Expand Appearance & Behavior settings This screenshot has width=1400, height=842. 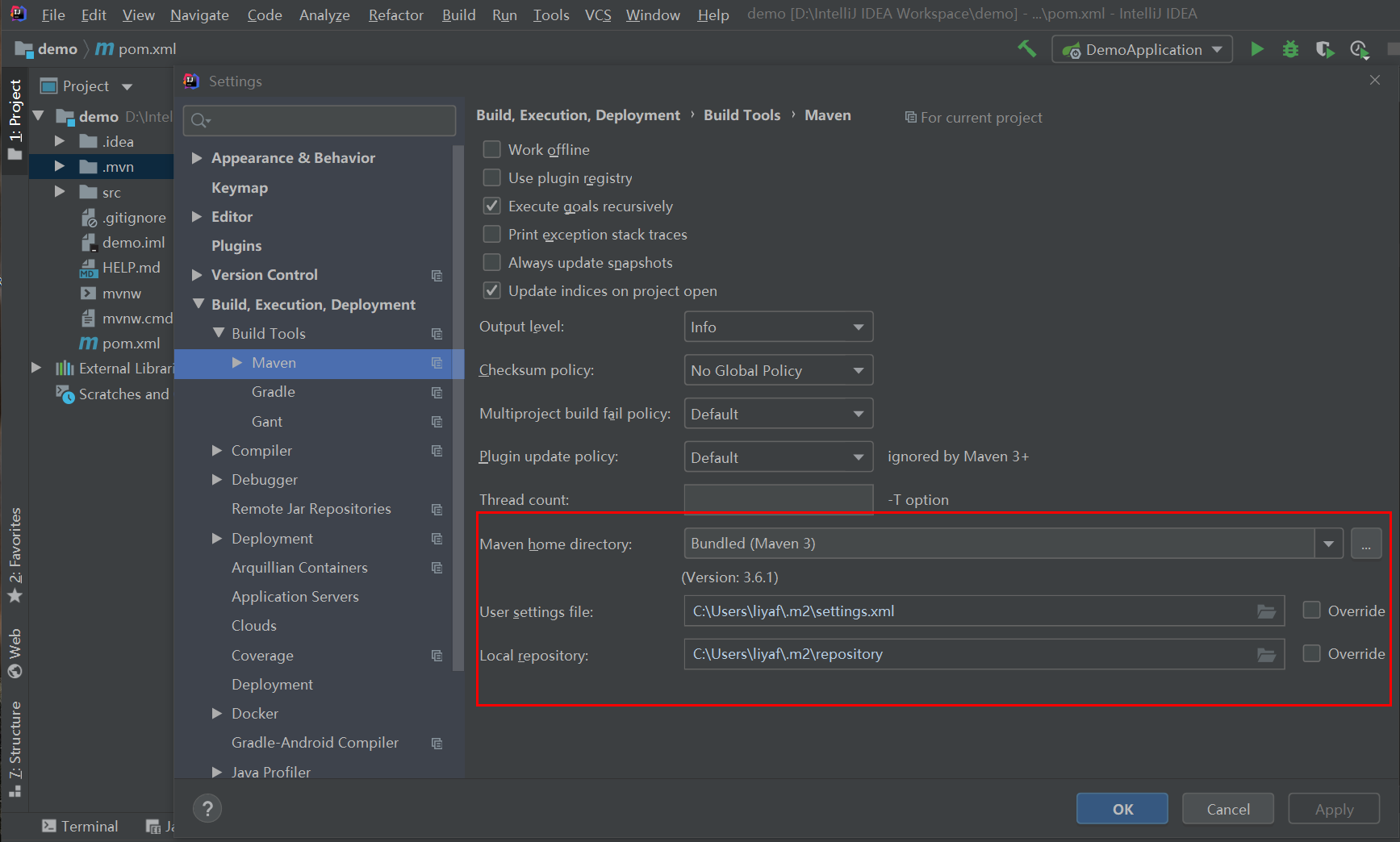tap(196, 158)
